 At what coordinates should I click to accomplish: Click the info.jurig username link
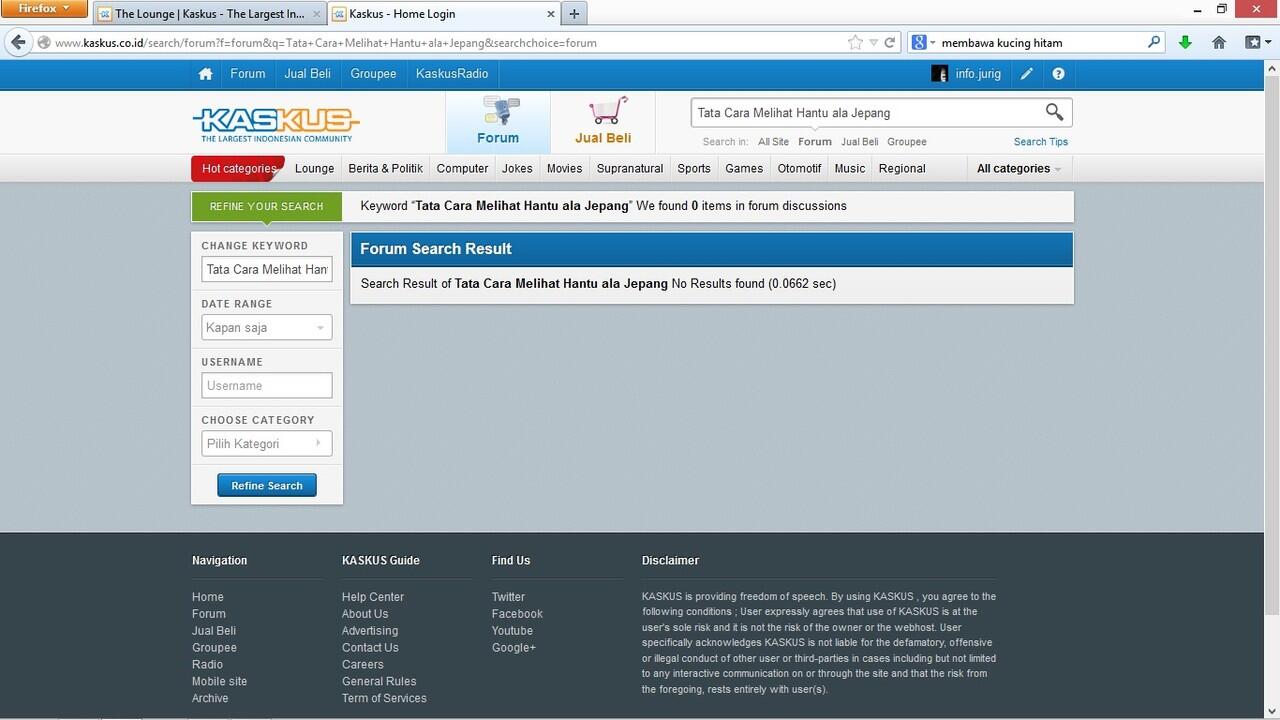pos(978,74)
